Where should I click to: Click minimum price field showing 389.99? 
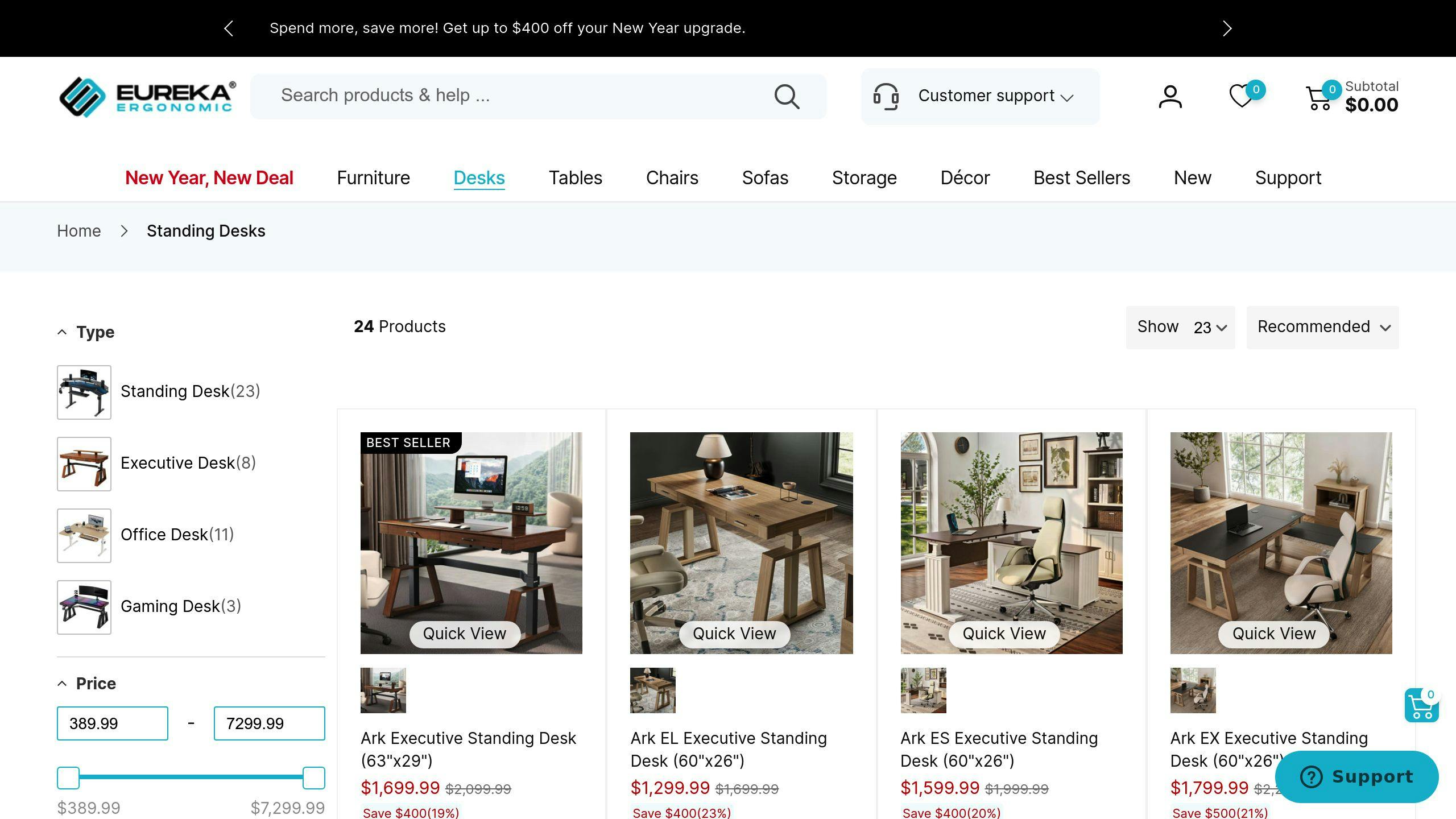tap(113, 723)
